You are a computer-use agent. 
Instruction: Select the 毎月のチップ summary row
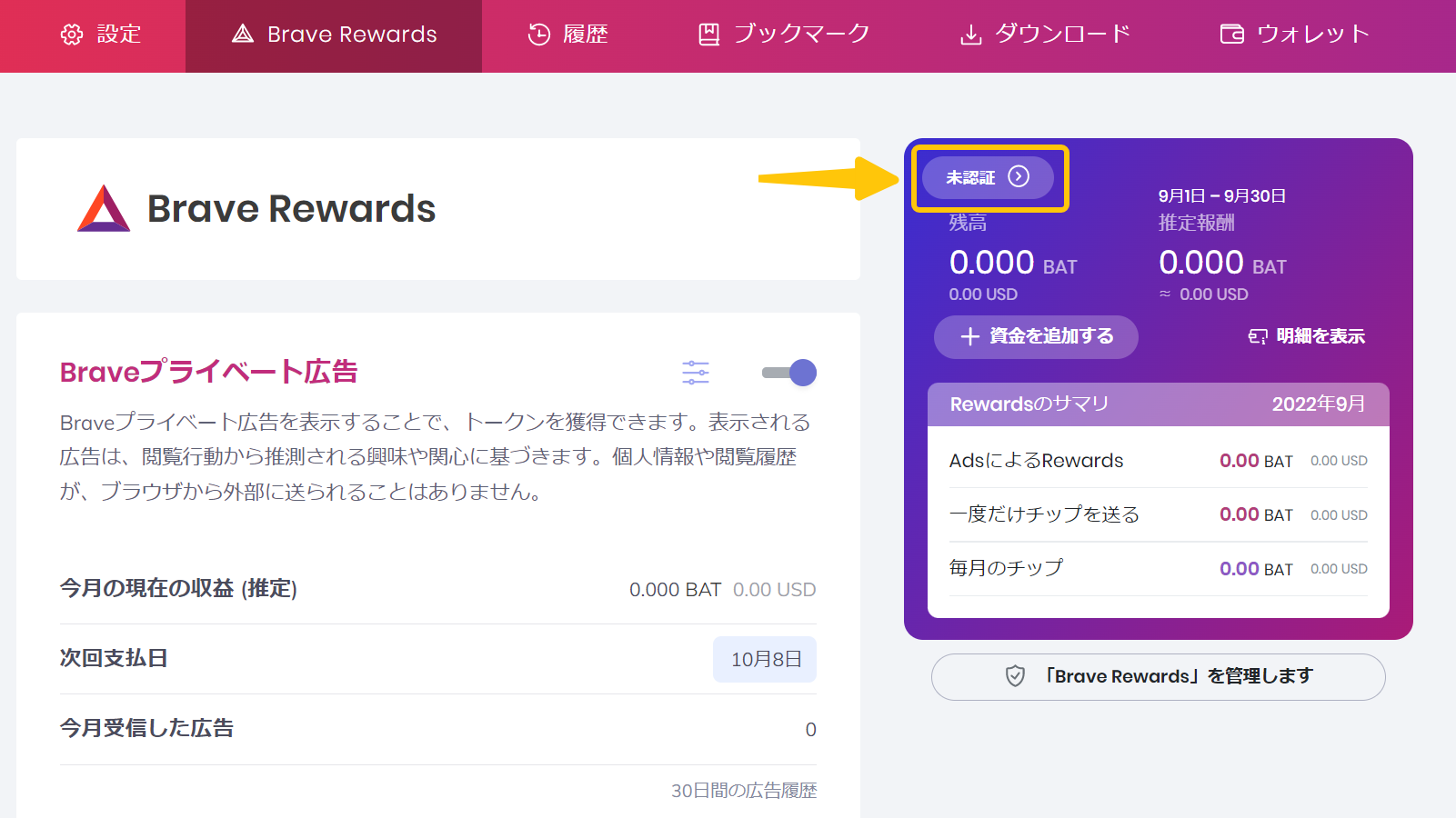[1159, 568]
